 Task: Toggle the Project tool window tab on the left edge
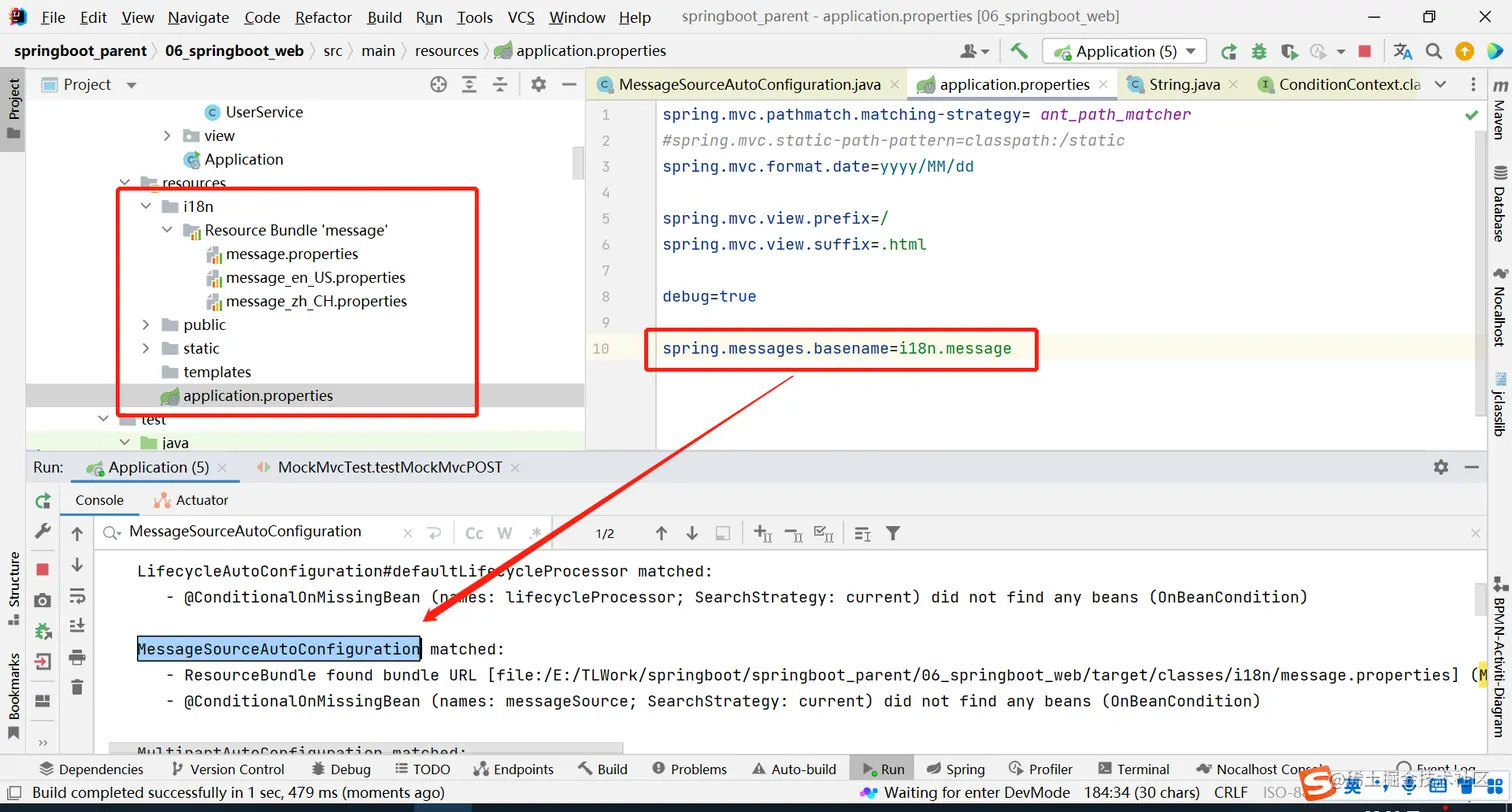[13, 109]
